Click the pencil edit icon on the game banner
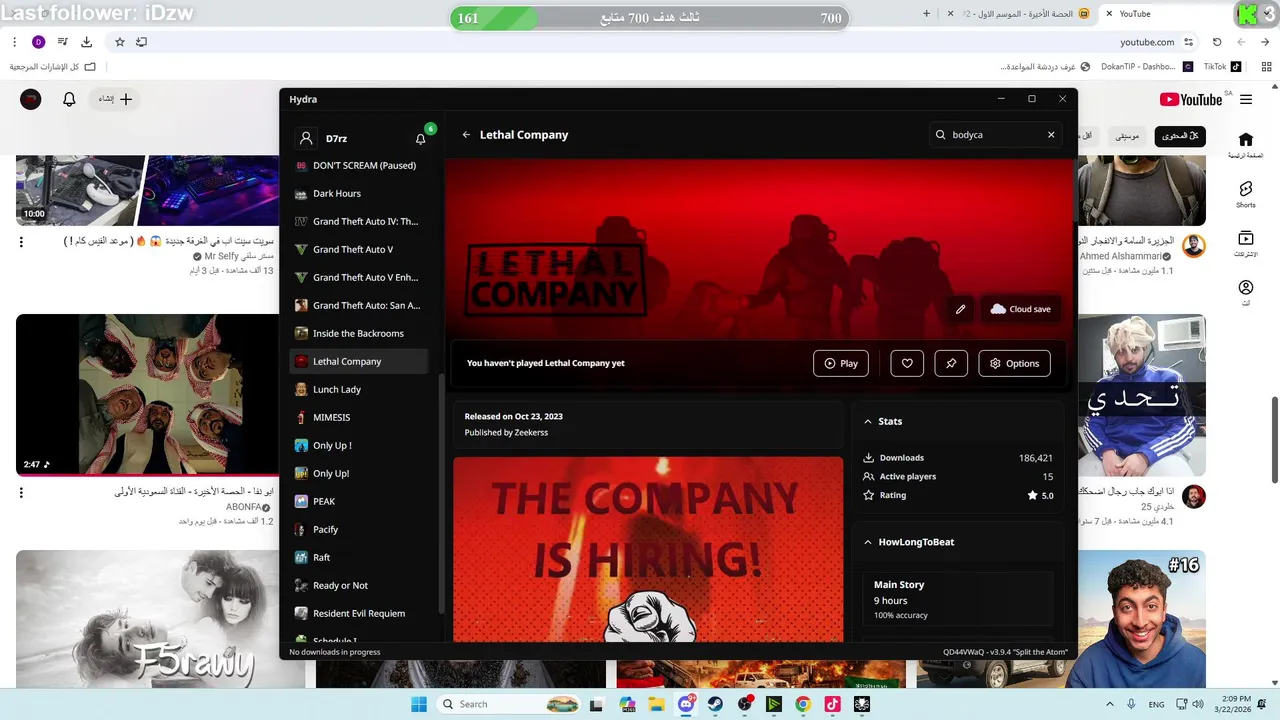The height and width of the screenshot is (720, 1280). coord(960,309)
